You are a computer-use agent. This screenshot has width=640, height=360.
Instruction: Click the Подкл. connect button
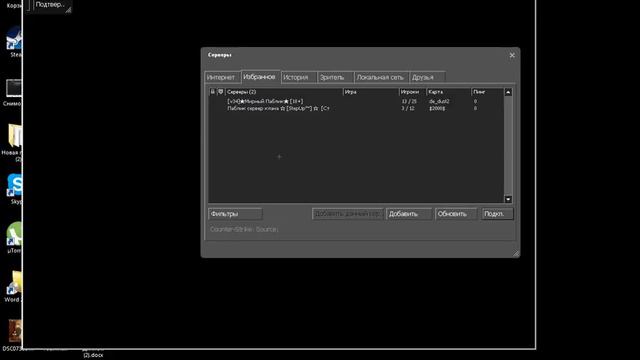497,214
